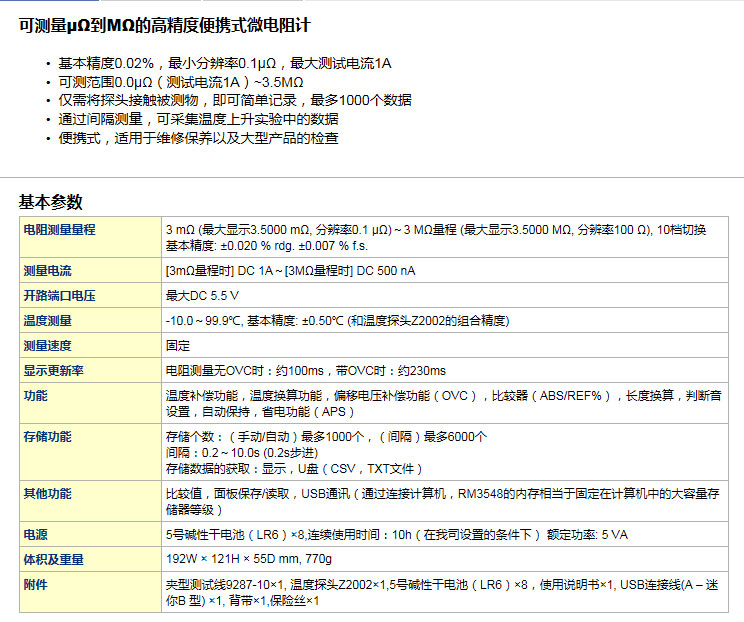Select the 电阻测量量程 row label

click(x=59, y=230)
